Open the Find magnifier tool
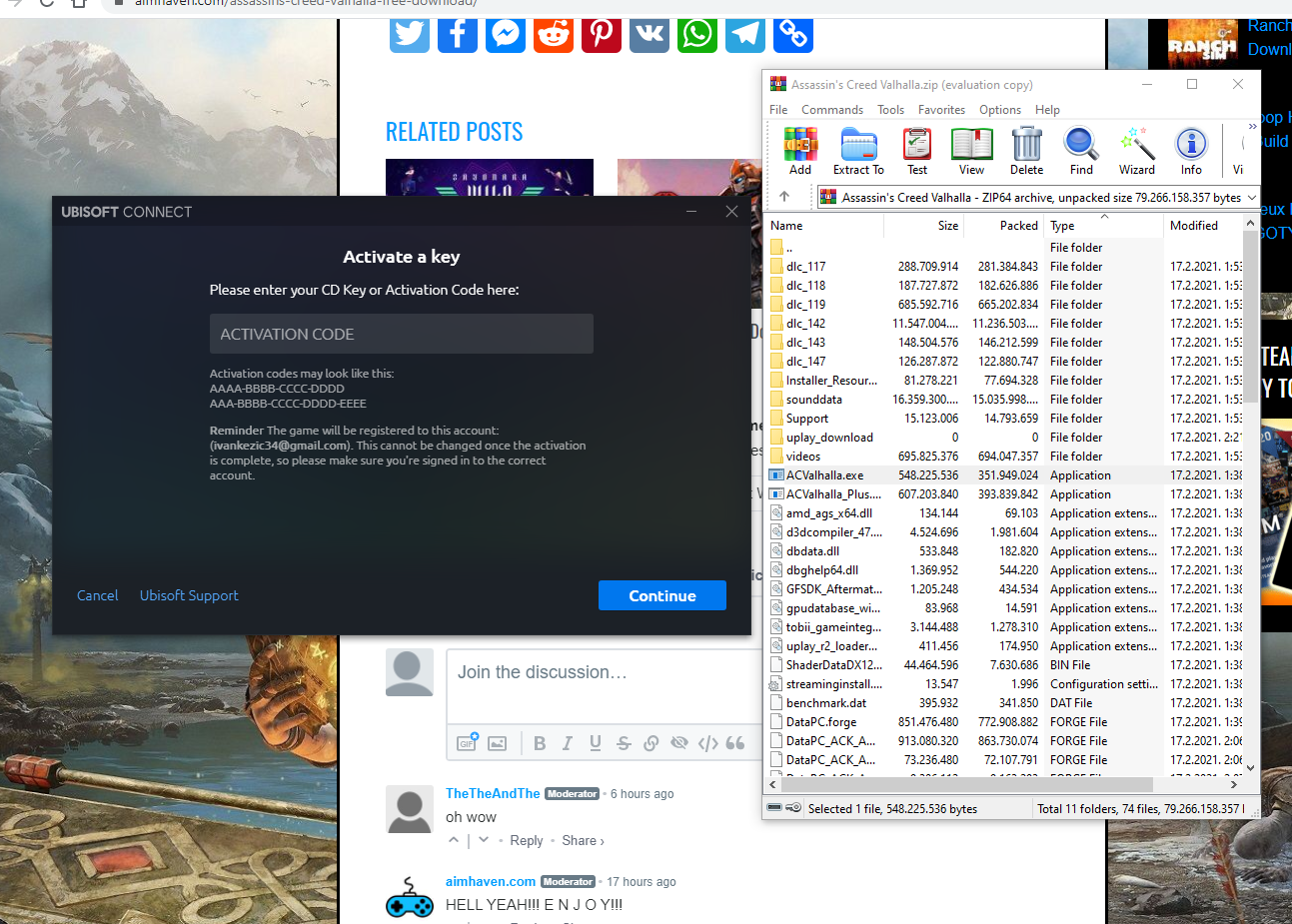Image resolution: width=1292 pixels, height=924 pixels. tap(1081, 152)
